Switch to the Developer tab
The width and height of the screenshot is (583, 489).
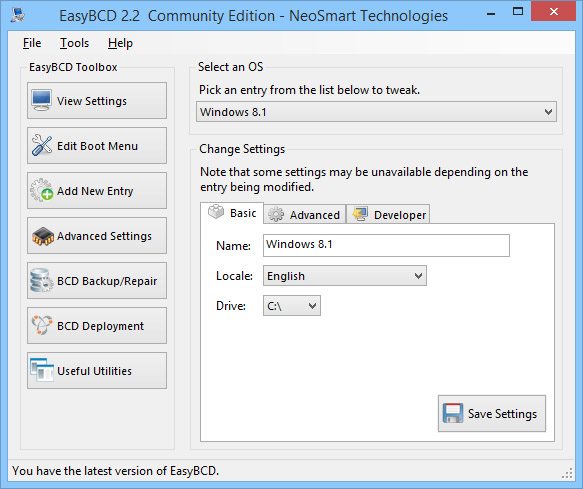tap(388, 215)
